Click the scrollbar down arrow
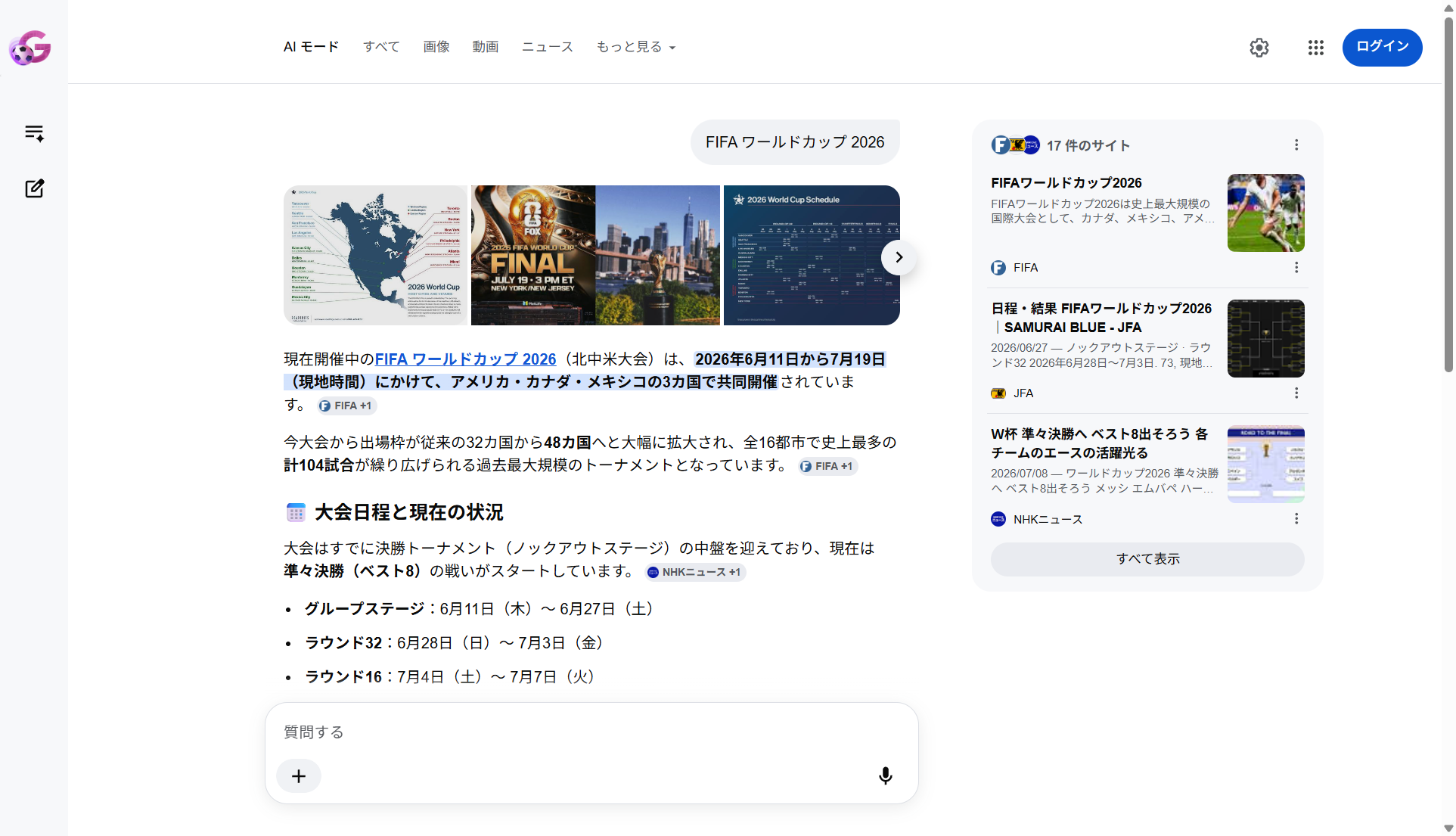The image size is (1456, 836). [x=1448, y=829]
